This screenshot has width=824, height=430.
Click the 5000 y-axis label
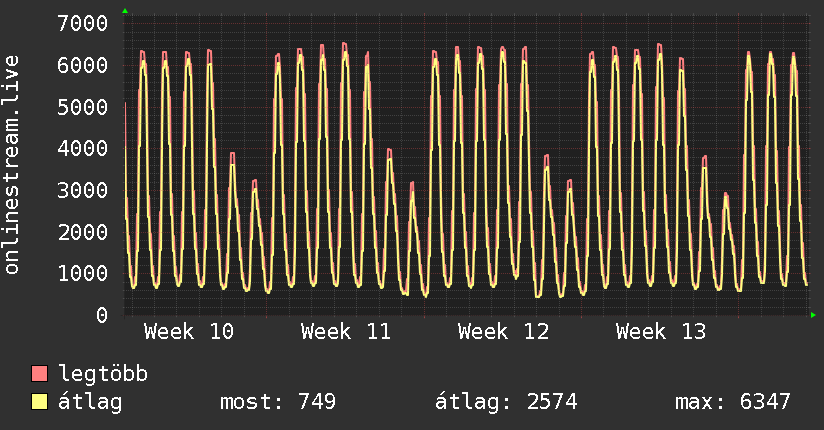[83, 107]
